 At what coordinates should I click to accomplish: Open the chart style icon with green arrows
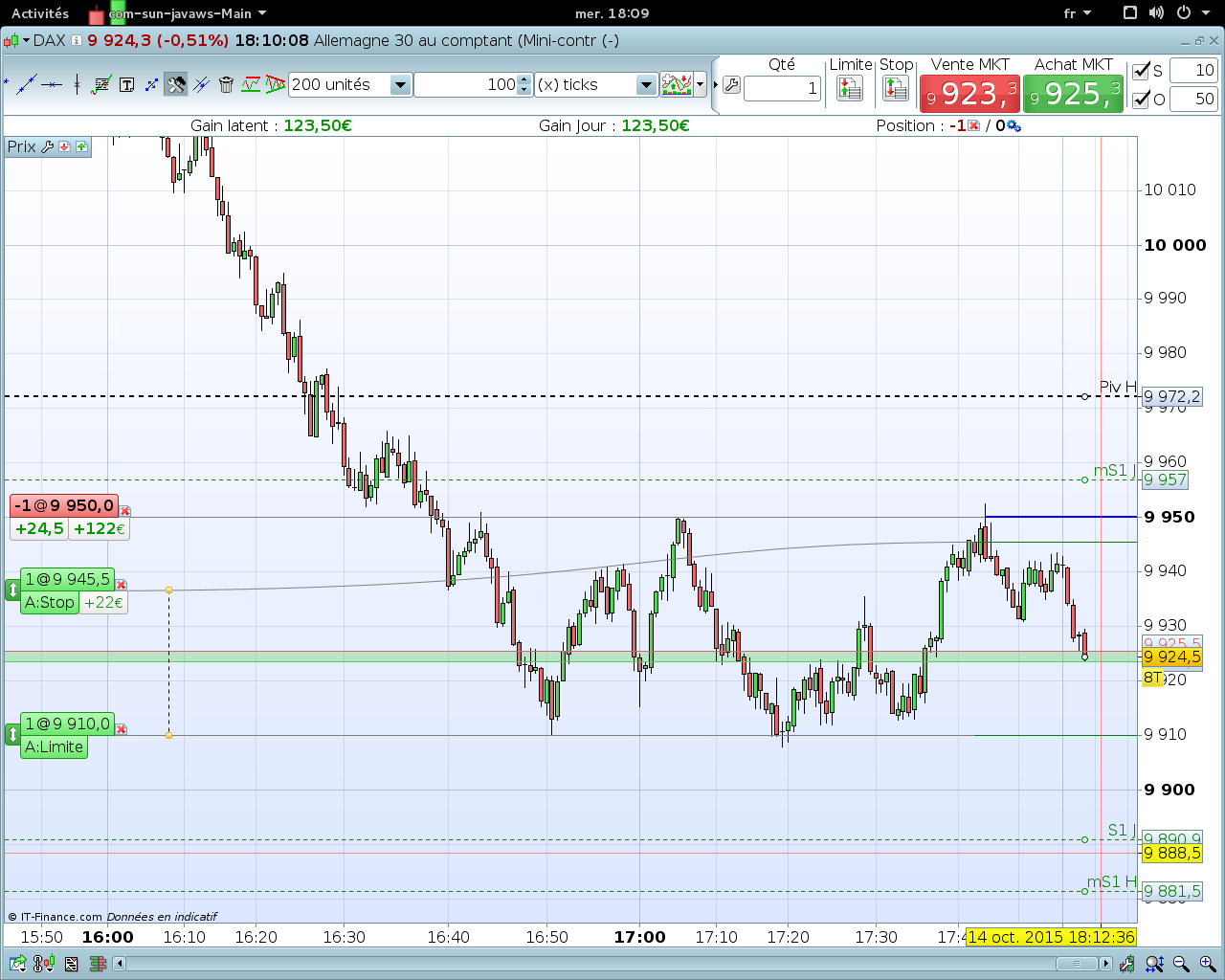pyautogui.click(x=677, y=84)
